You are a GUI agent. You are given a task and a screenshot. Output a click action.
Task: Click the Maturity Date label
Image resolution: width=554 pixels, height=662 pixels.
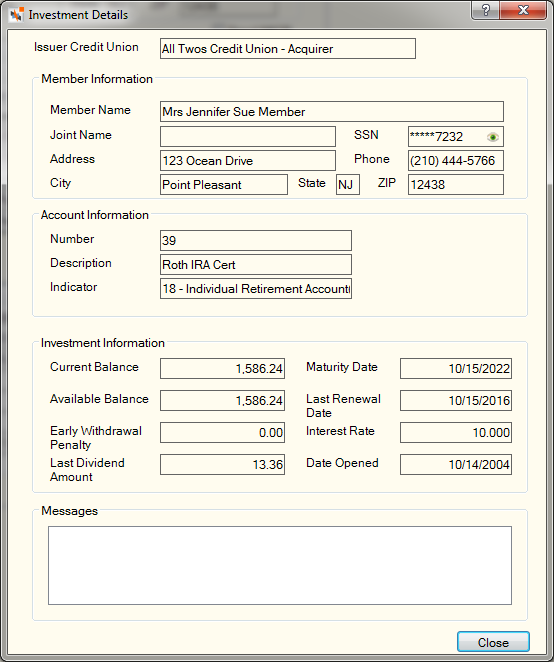(x=342, y=367)
